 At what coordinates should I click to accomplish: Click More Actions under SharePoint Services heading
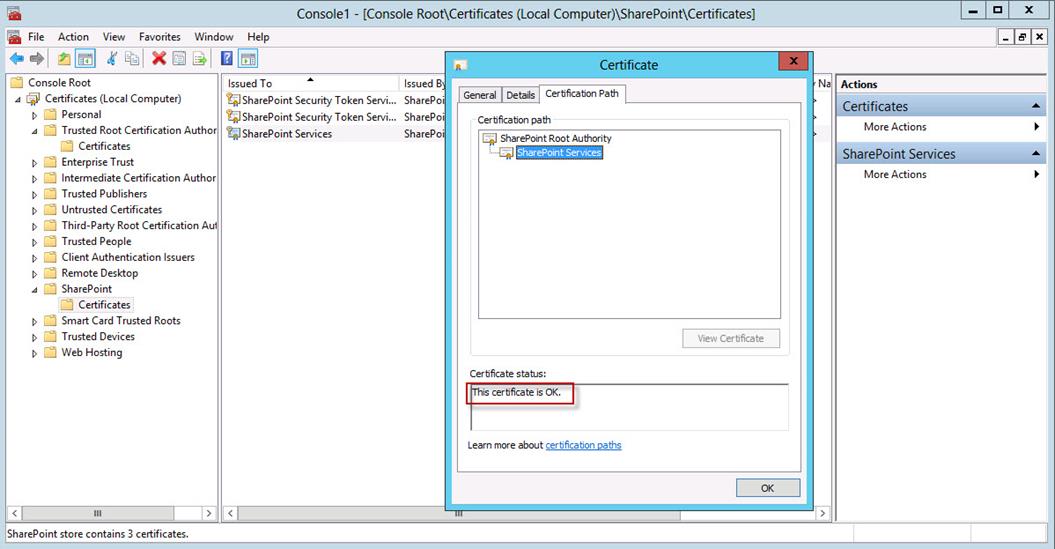tap(895, 174)
